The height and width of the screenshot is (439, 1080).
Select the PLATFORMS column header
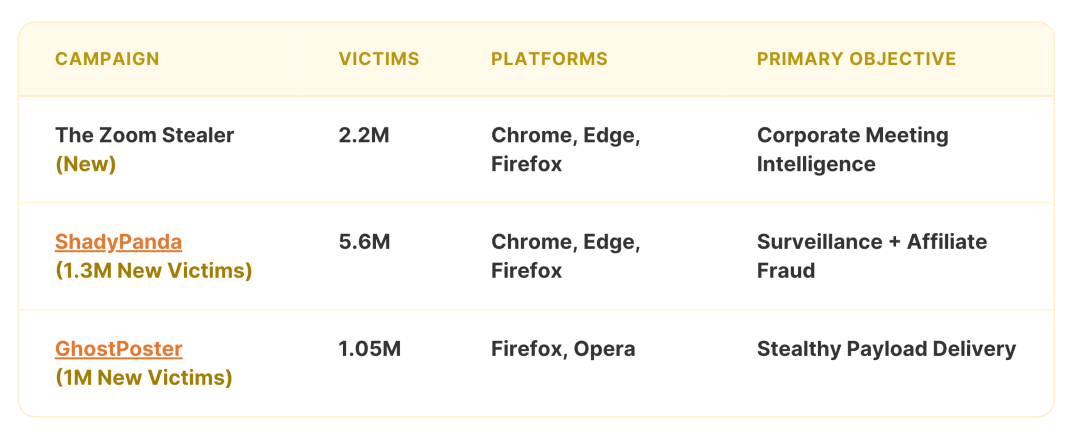pyautogui.click(x=549, y=59)
